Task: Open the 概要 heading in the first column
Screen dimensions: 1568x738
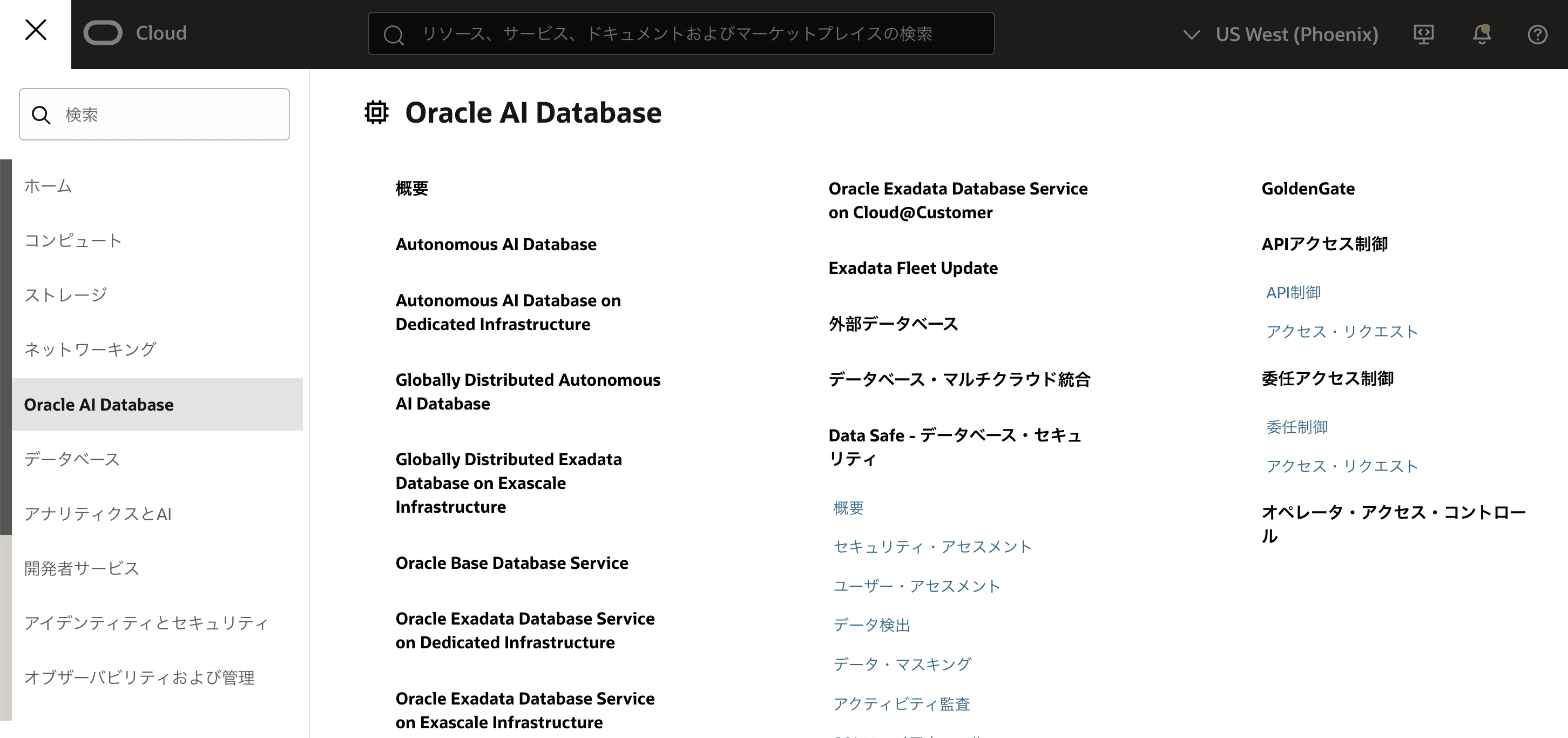Action: click(x=411, y=189)
